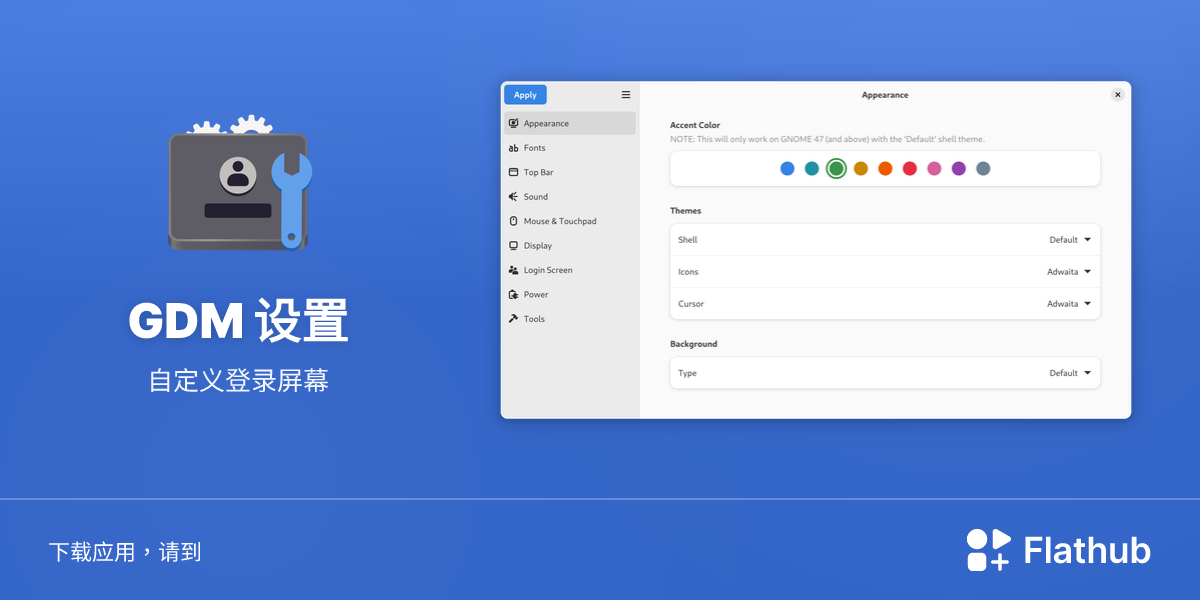This screenshot has width=1200, height=600.
Task: Open the hamburger main menu
Action: 626,95
